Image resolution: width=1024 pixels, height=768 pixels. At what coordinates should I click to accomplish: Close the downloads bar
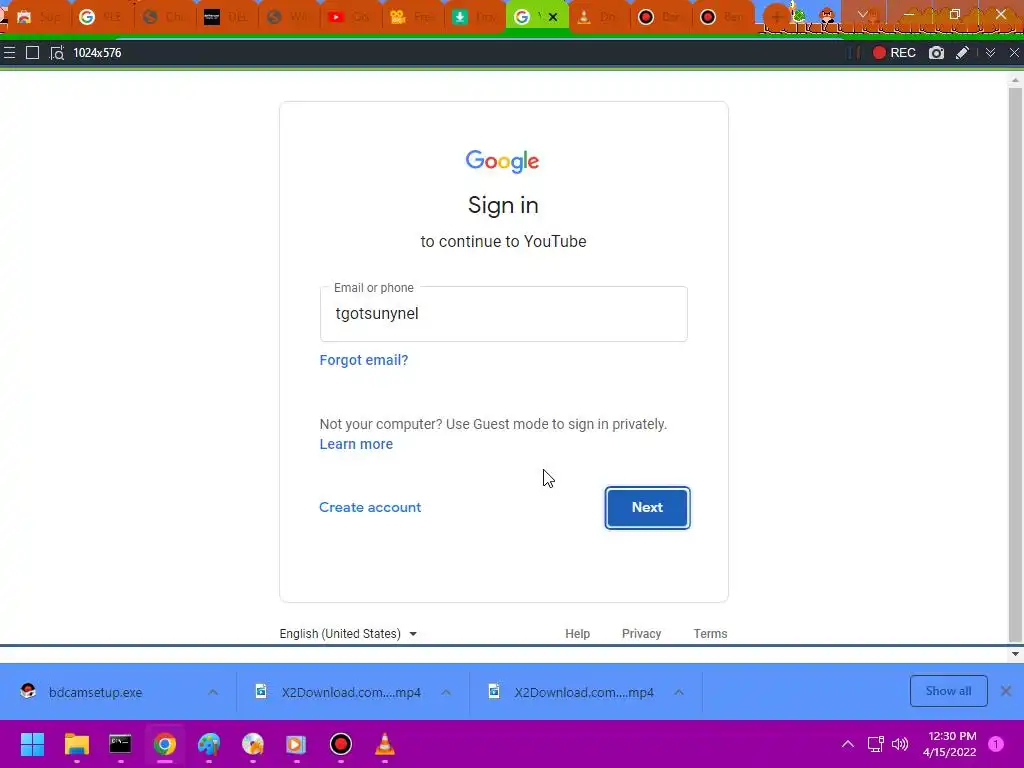tap(1006, 691)
